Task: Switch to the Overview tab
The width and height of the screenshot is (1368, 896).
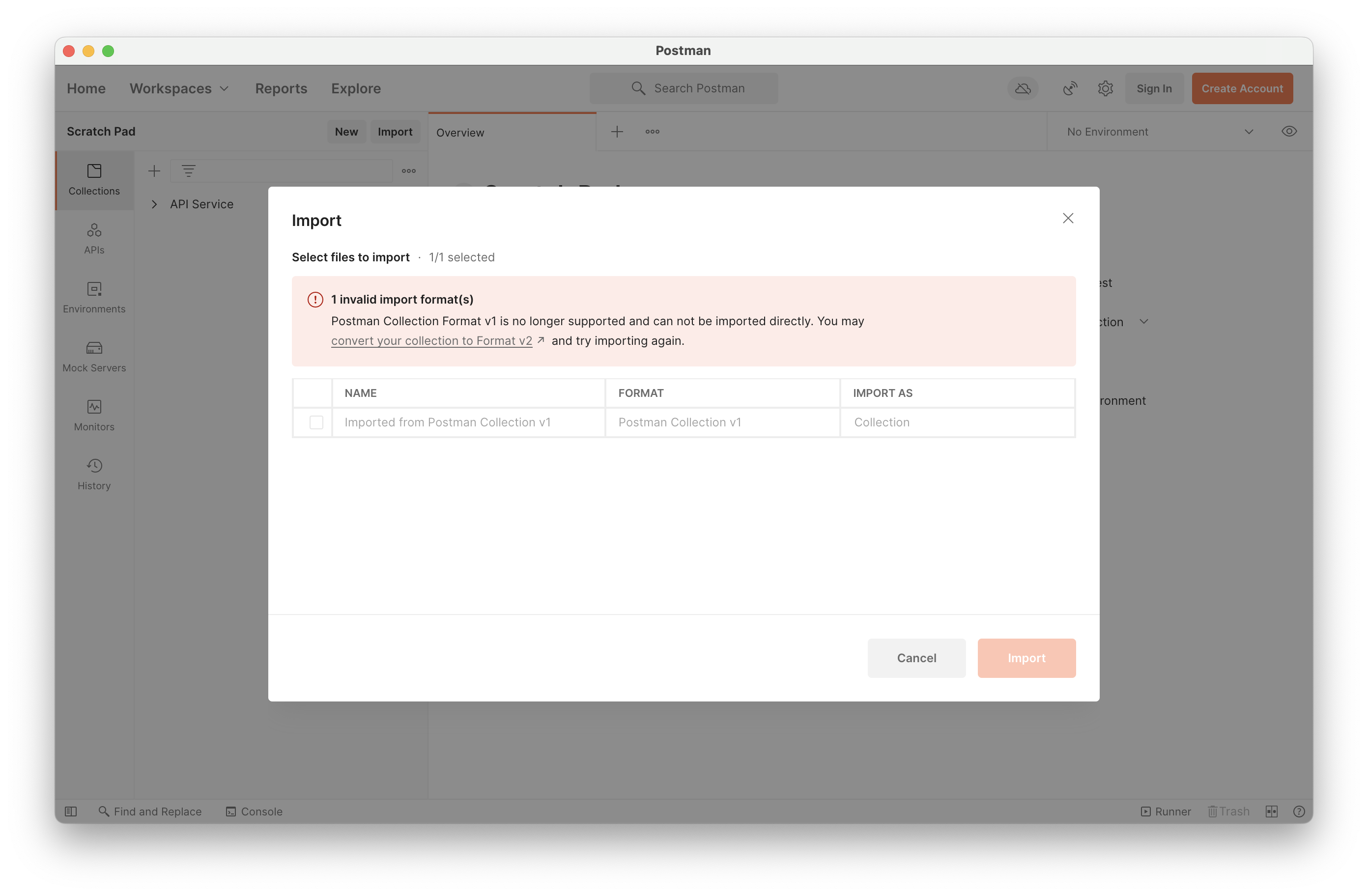Action: pyautogui.click(x=460, y=132)
